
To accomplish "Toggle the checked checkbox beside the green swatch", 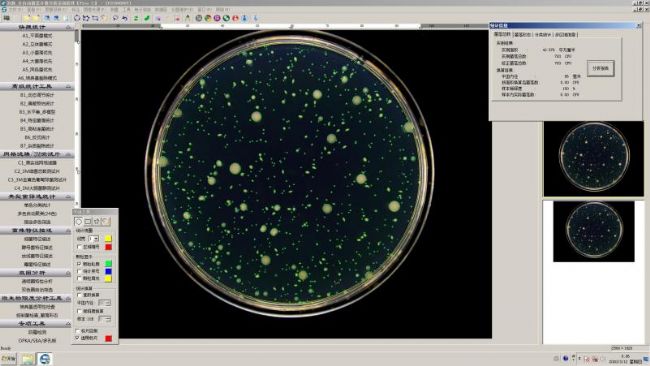I will [x=79, y=264].
